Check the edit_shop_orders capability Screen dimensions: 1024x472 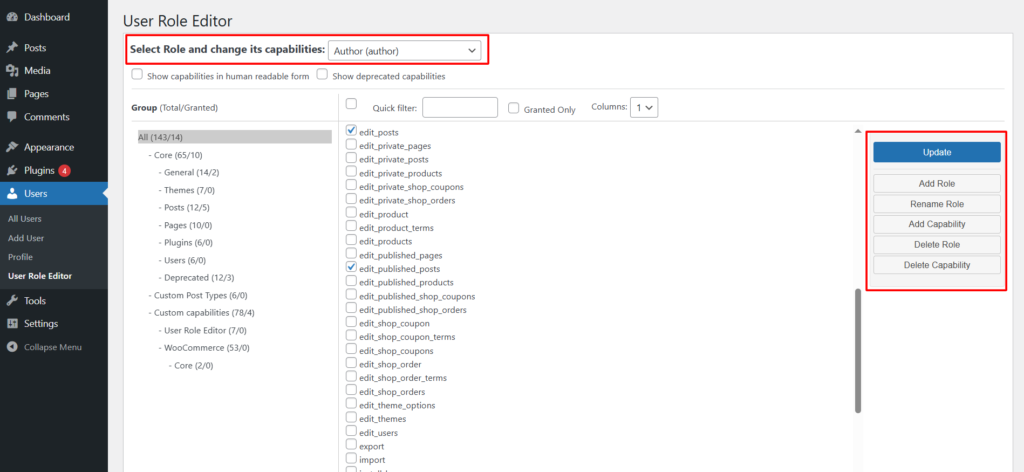351,390
